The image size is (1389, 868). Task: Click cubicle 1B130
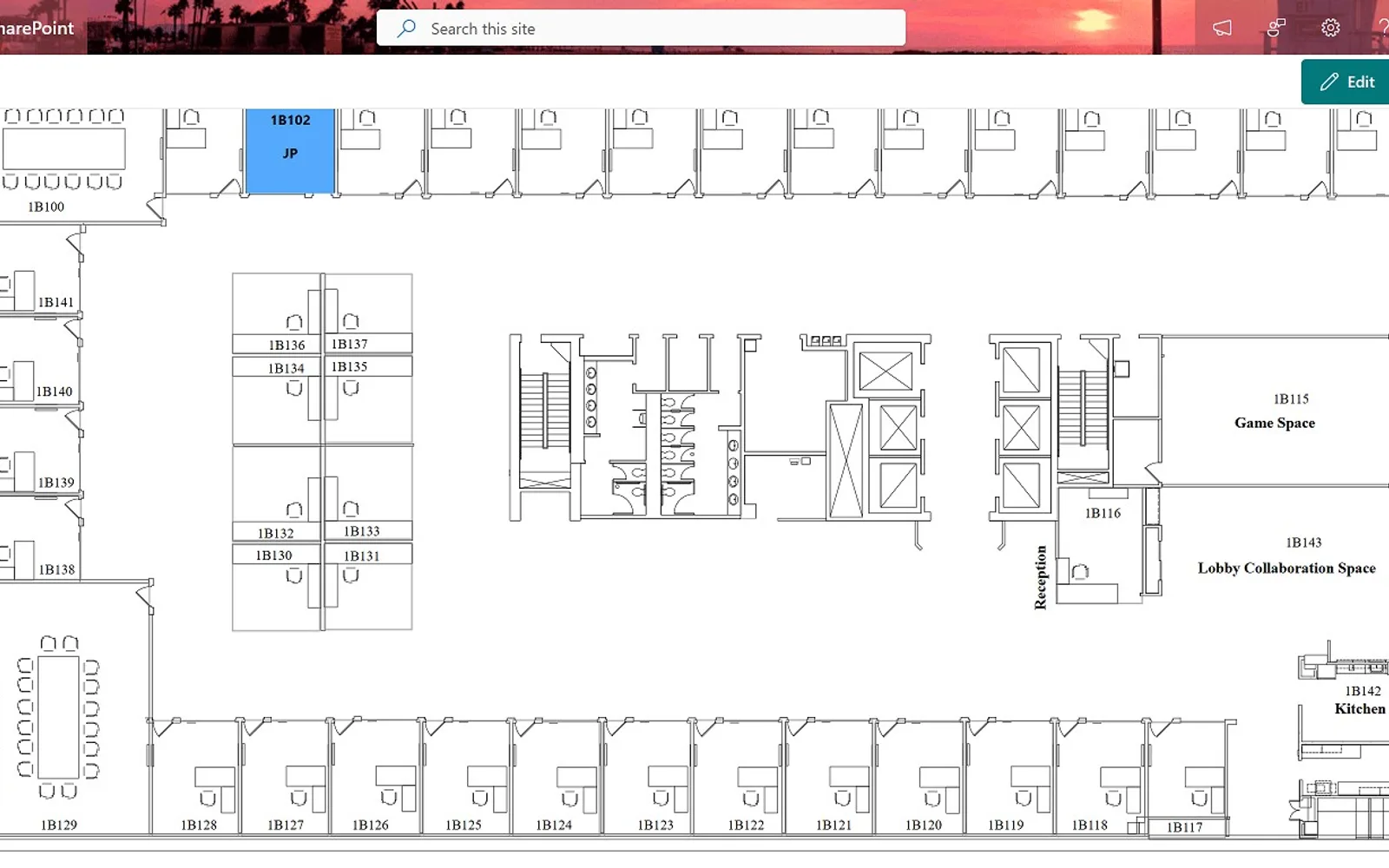coord(273,556)
